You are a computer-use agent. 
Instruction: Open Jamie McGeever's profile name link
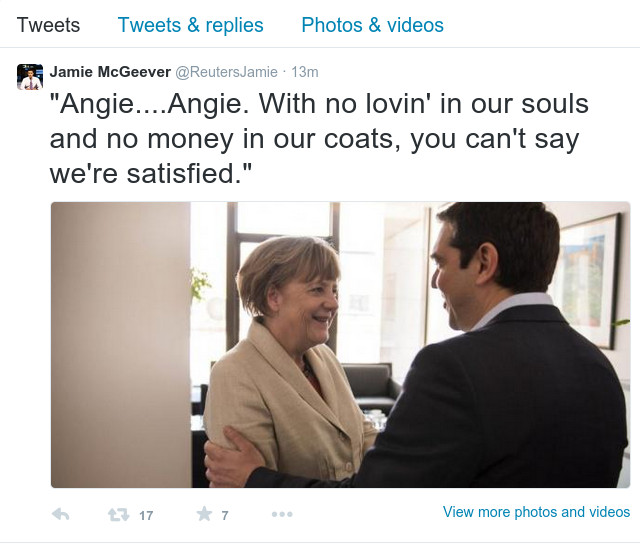coord(110,72)
